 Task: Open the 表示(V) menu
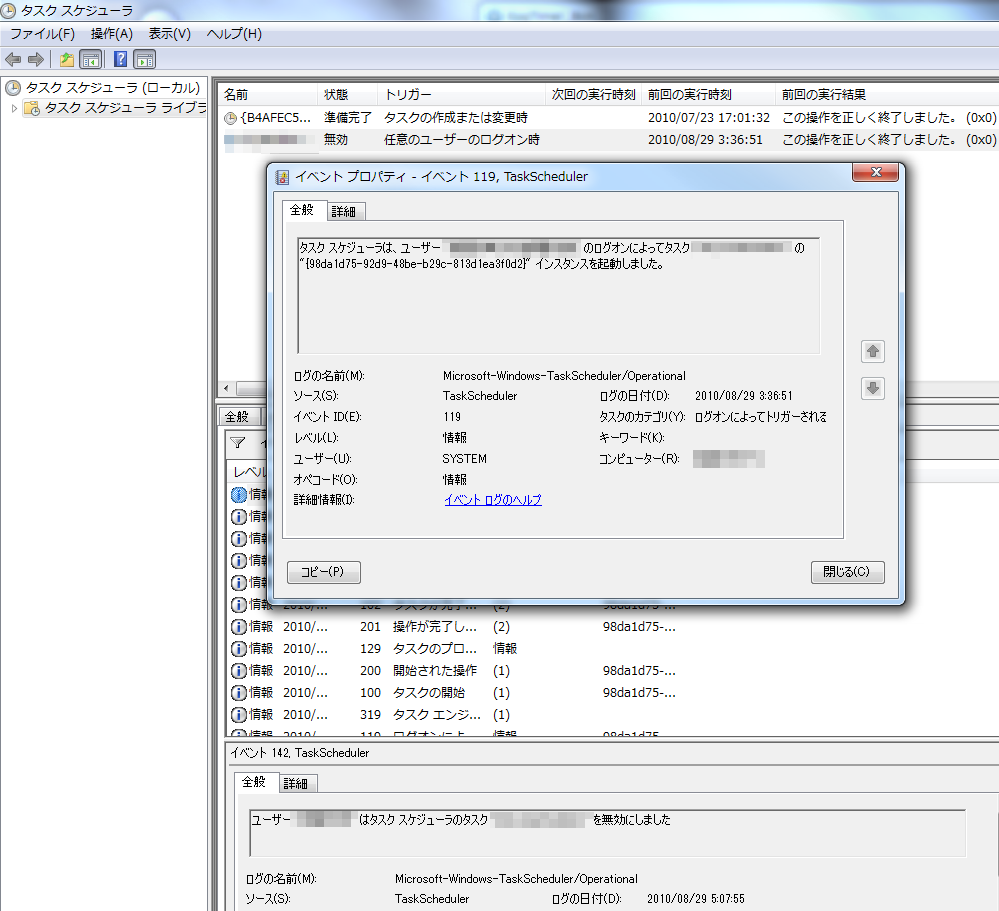pos(169,34)
